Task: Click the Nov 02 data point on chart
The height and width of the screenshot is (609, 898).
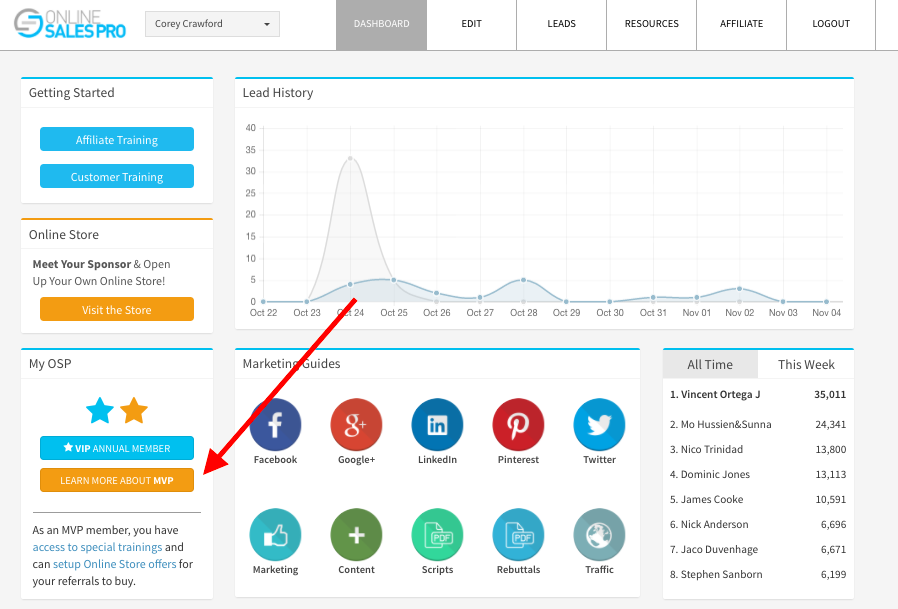Action: [x=739, y=289]
